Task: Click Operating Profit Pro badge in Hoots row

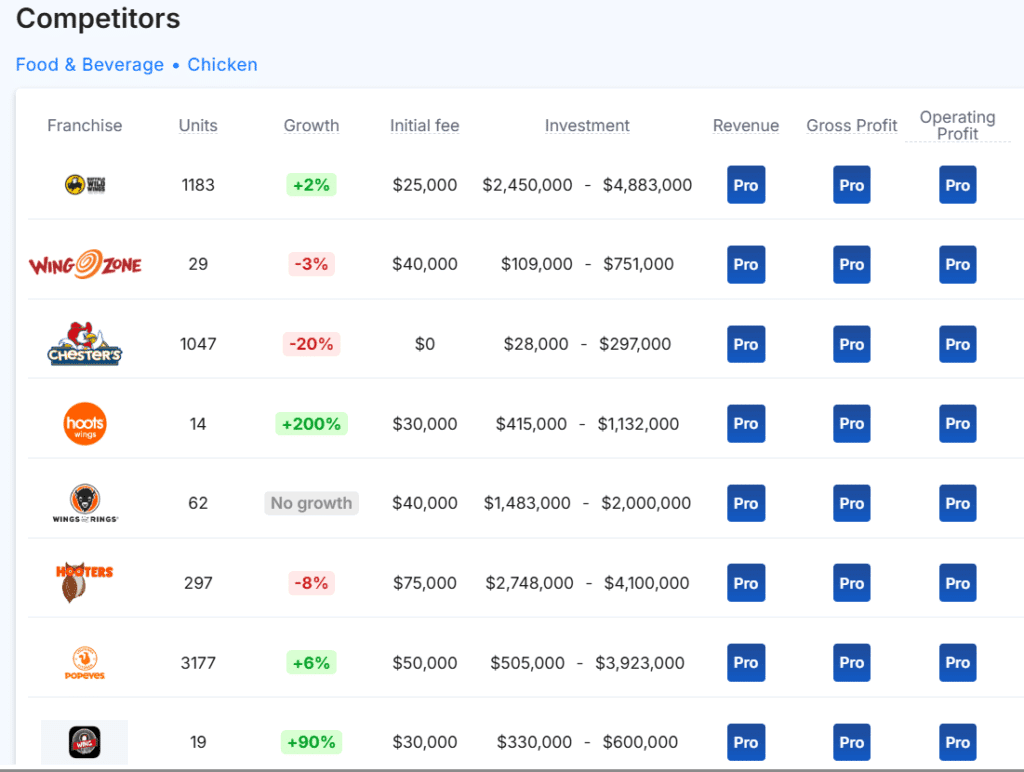Action: (x=957, y=424)
